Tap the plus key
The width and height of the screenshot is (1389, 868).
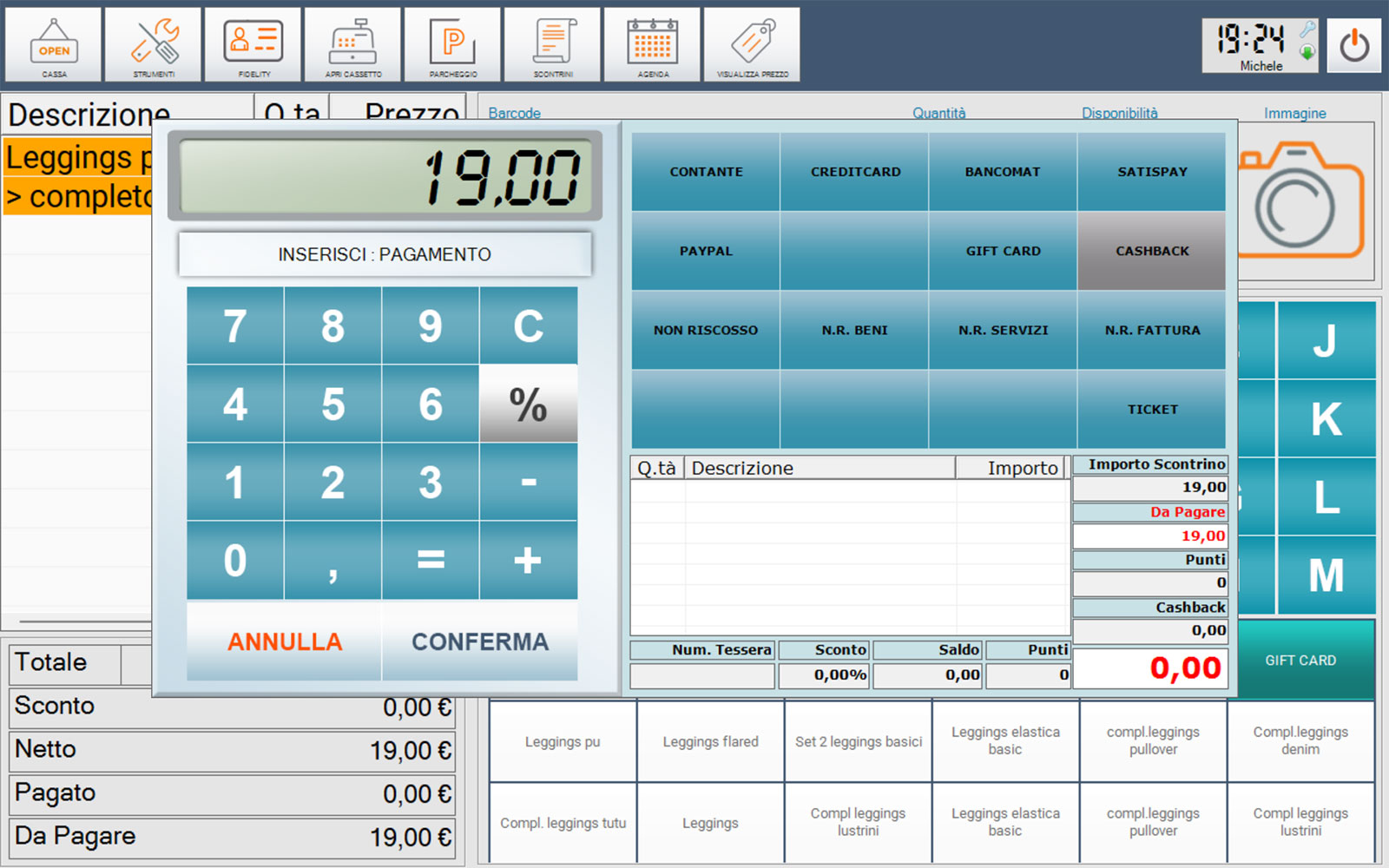tap(529, 560)
